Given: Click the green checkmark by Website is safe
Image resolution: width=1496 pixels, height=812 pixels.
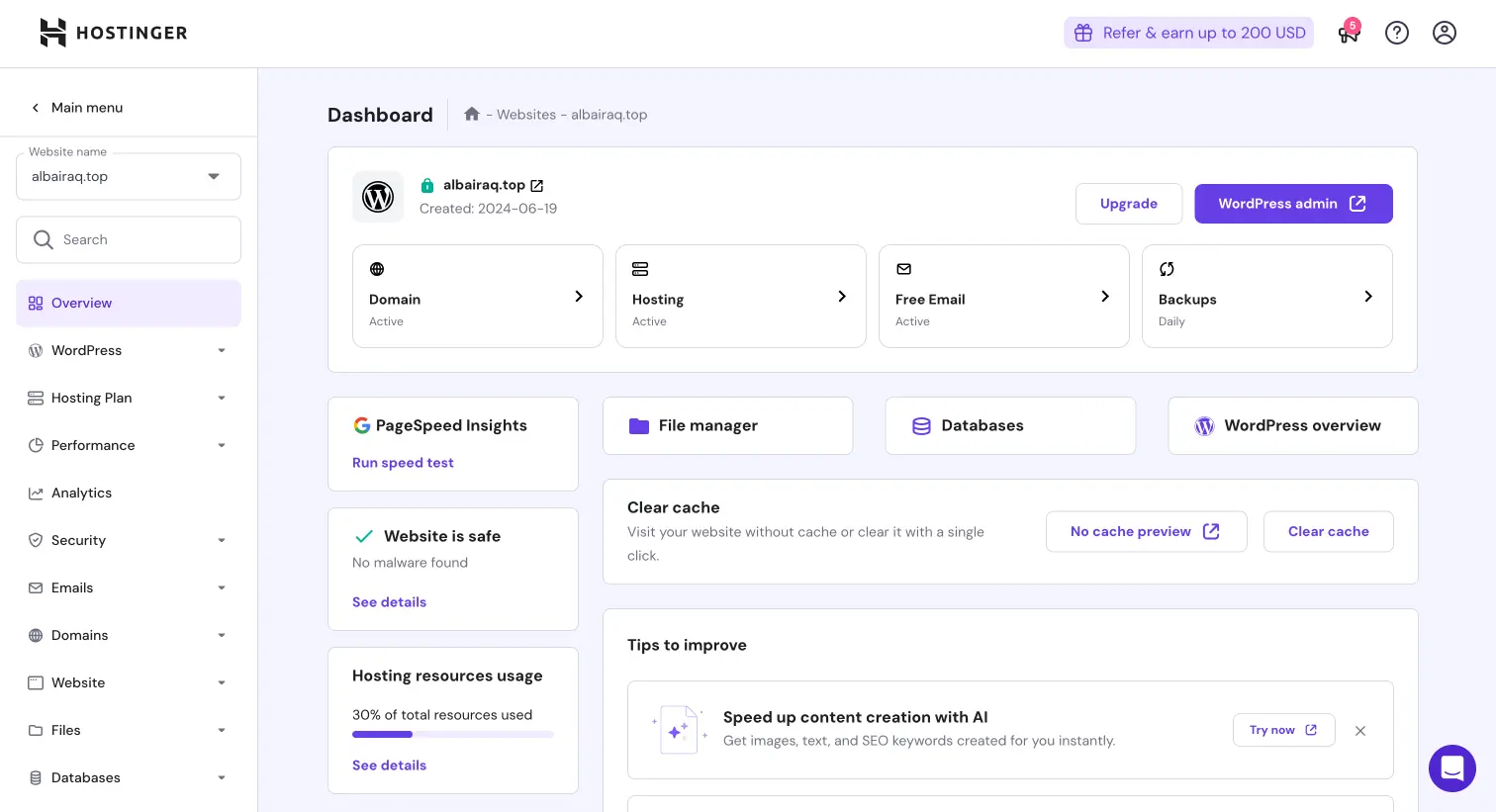Looking at the screenshot, I should point(364,536).
